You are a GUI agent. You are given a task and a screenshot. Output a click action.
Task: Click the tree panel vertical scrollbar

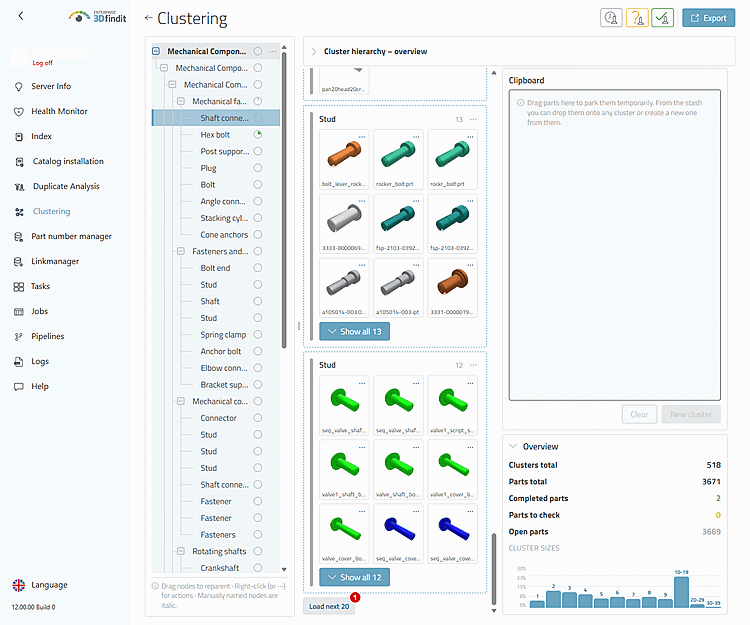tap(284, 201)
